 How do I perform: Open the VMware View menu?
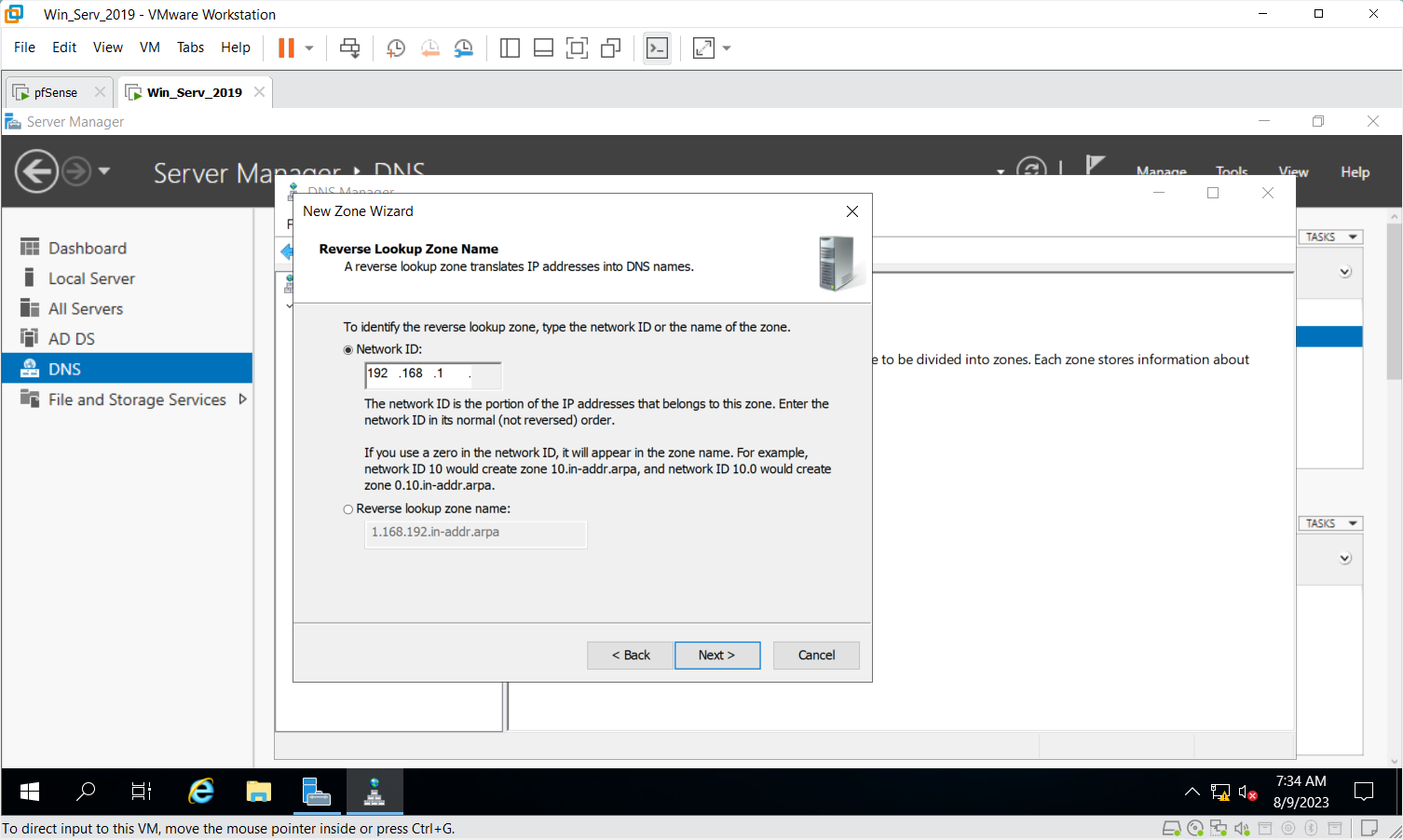pyautogui.click(x=108, y=47)
